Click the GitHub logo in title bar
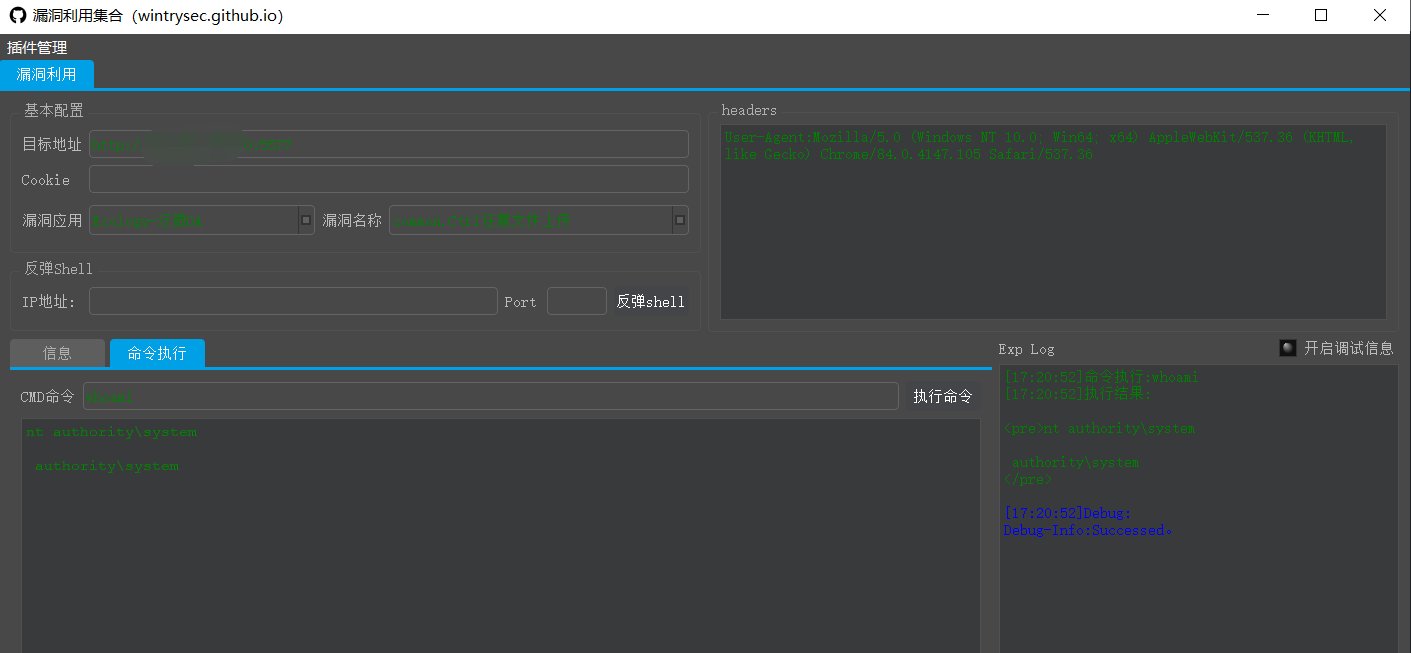Image resolution: width=1411 pixels, height=653 pixels. (18, 16)
